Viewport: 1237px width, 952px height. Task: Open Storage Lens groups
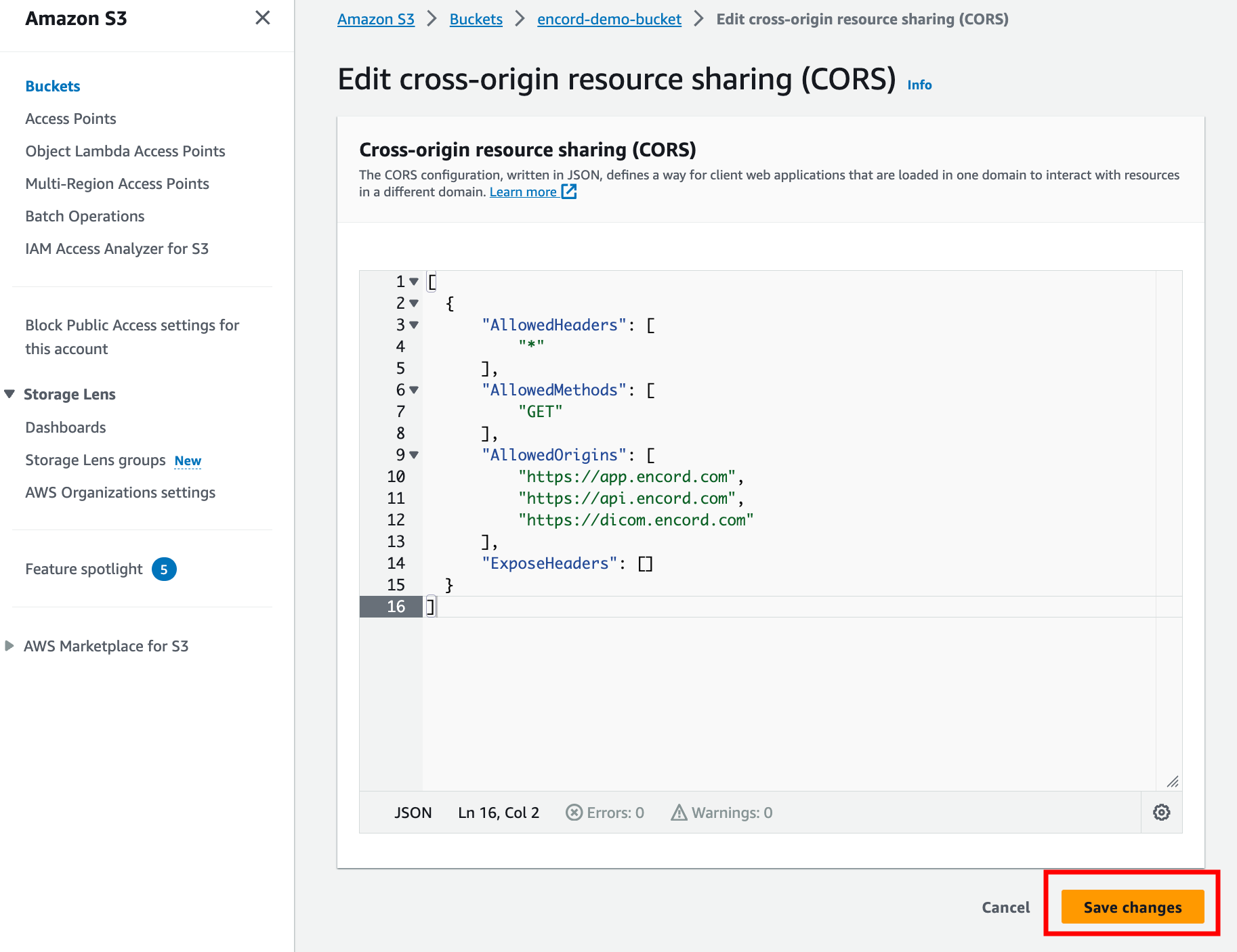tap(96, 460)
